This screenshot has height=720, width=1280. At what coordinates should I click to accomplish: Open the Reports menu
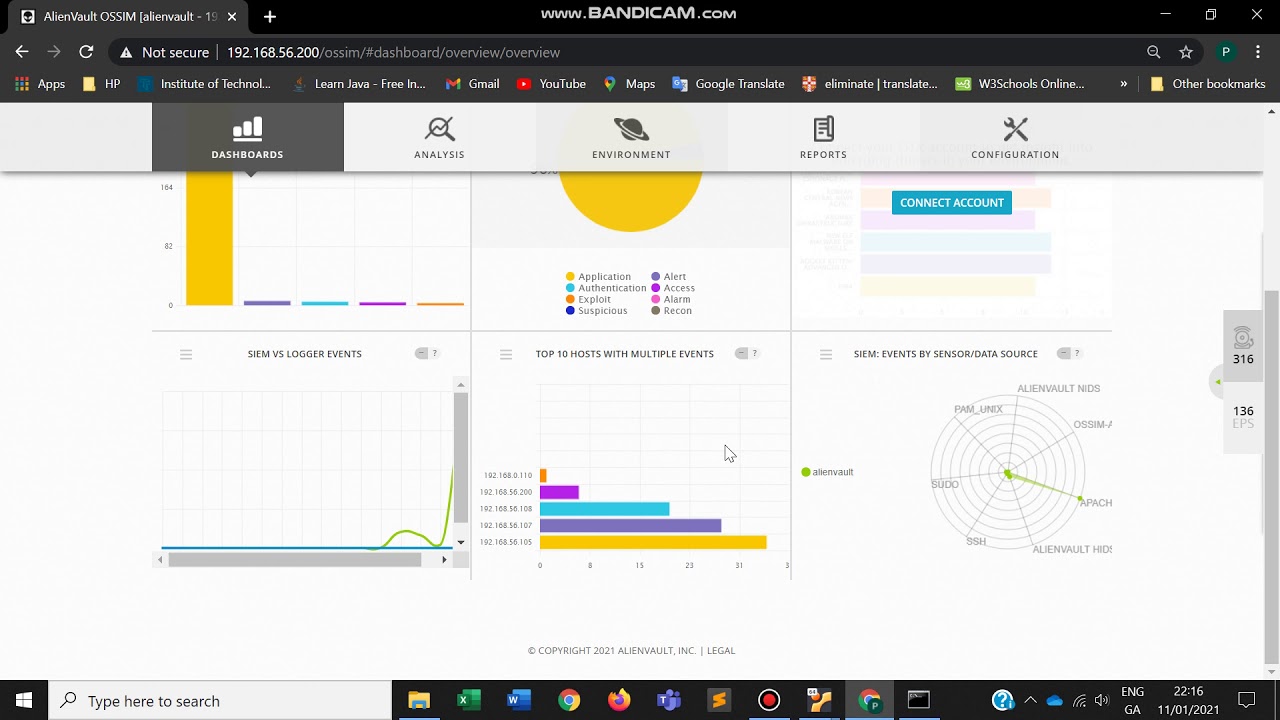[x=823, y=138]
